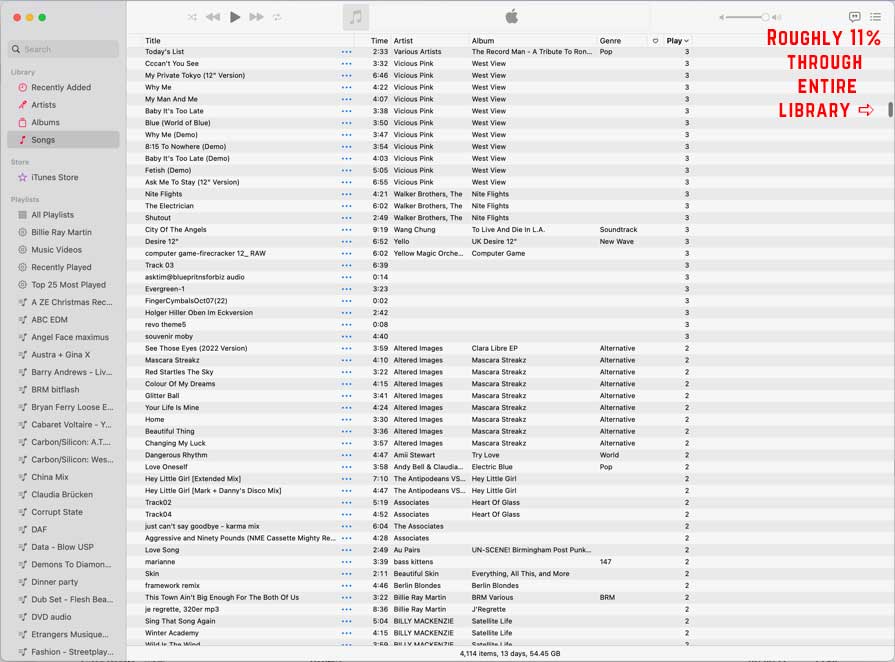Skip to the next track
Image resolution: width=895 pixels, height=662 pixels.
point(256,17)
